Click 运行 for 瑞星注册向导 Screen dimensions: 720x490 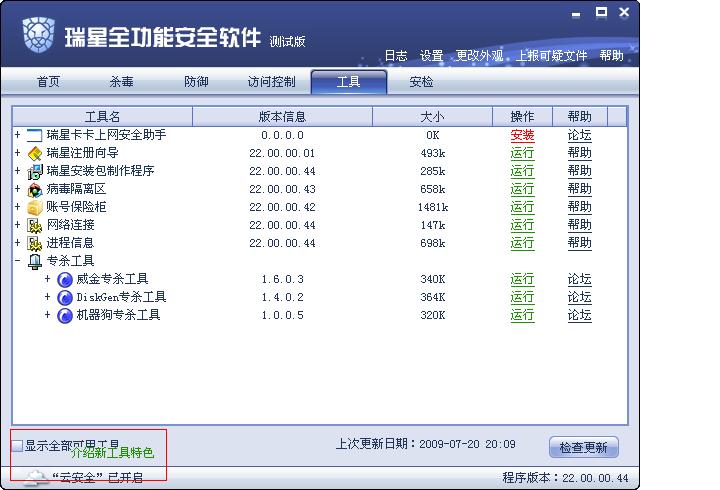[522, 153]
